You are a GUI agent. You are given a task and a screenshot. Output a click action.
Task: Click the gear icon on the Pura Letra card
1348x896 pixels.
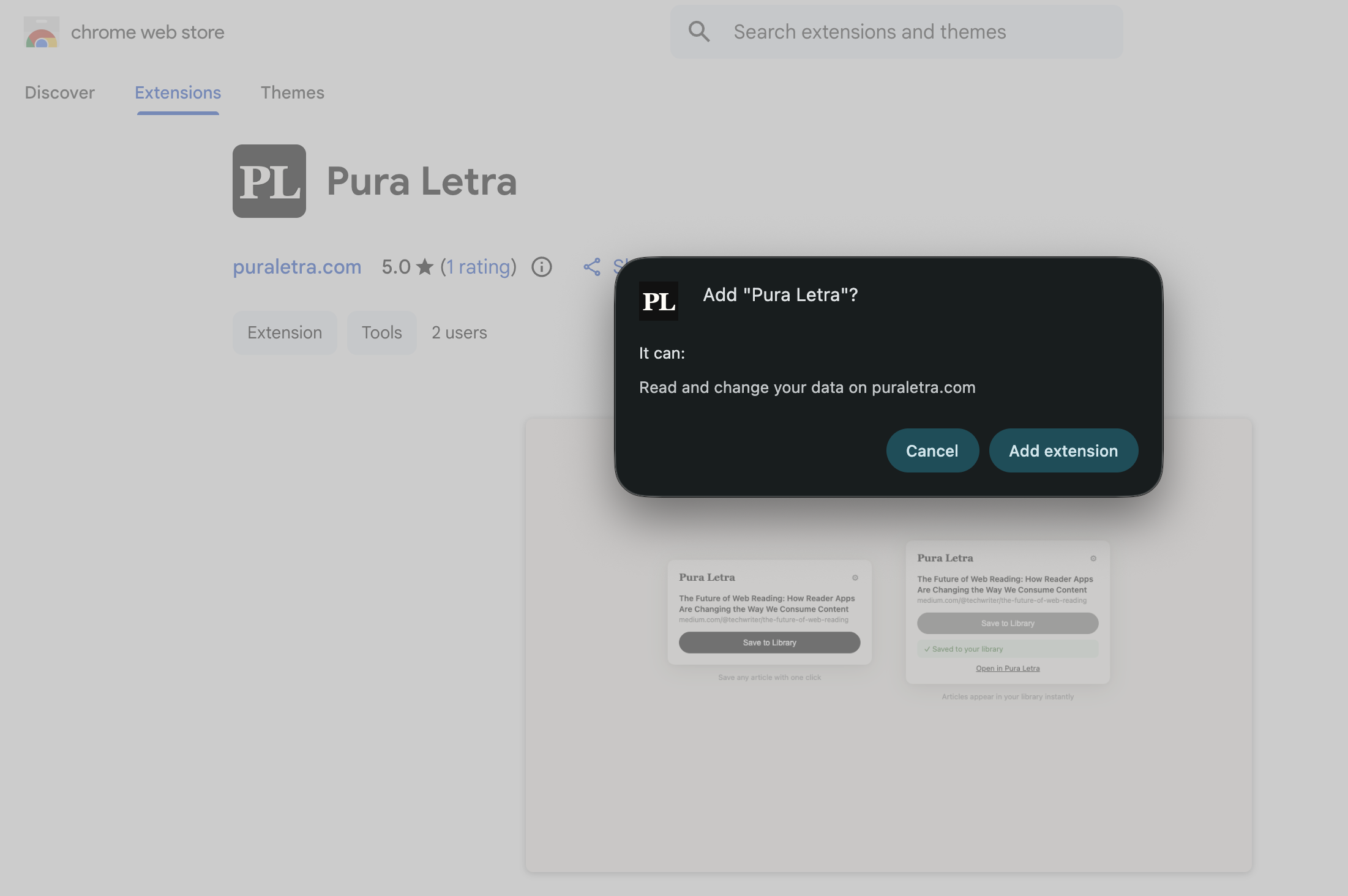[x=855, y=577]
